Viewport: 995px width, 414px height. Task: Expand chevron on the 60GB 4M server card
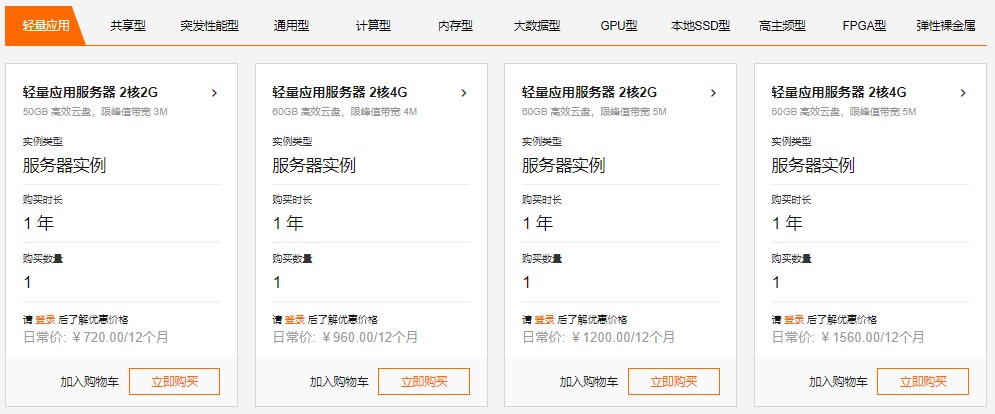[464, 93]
